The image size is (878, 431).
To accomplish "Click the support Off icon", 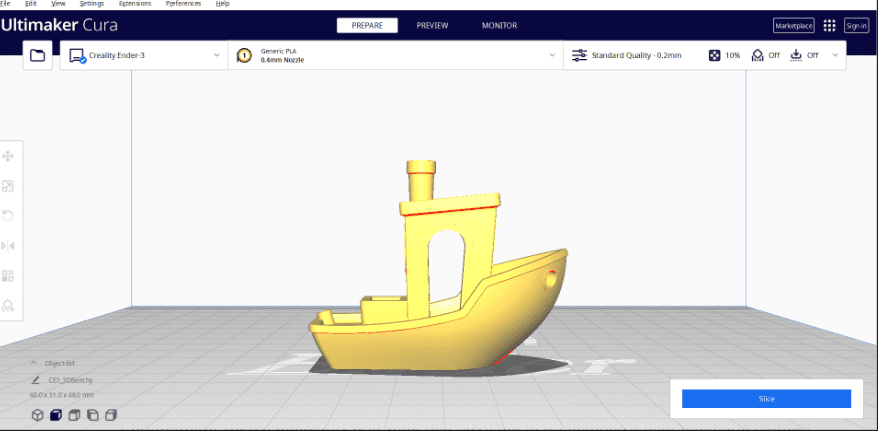I will coord(758,55).
